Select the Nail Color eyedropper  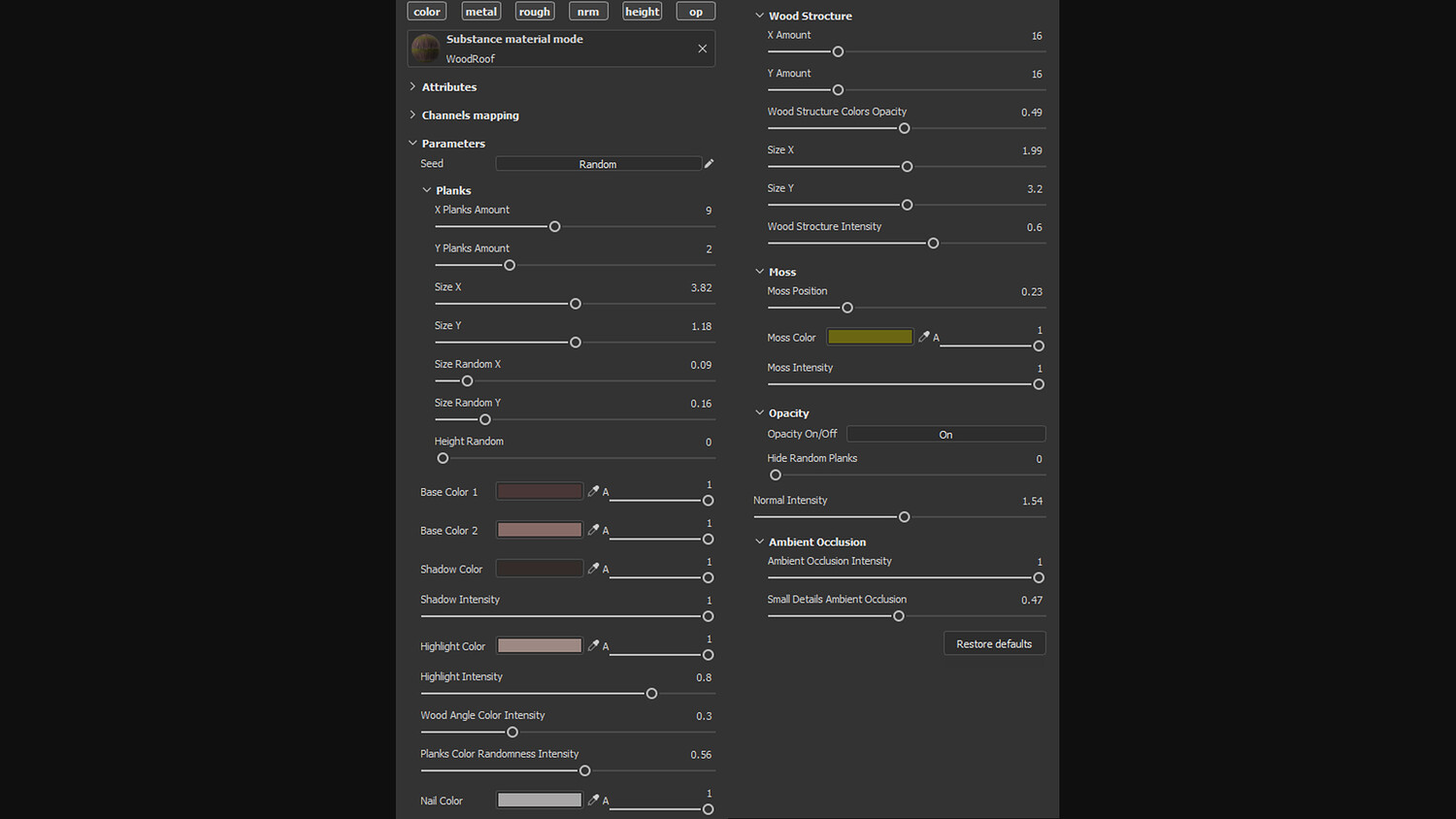pos(593,800)
